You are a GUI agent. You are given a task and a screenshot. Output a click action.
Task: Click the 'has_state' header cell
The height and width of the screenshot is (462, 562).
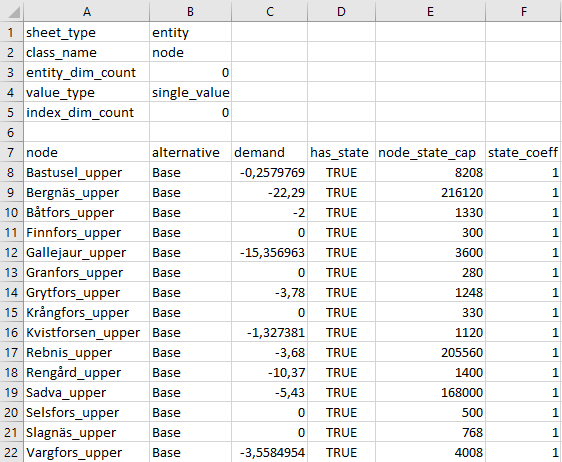click(341, 153)
